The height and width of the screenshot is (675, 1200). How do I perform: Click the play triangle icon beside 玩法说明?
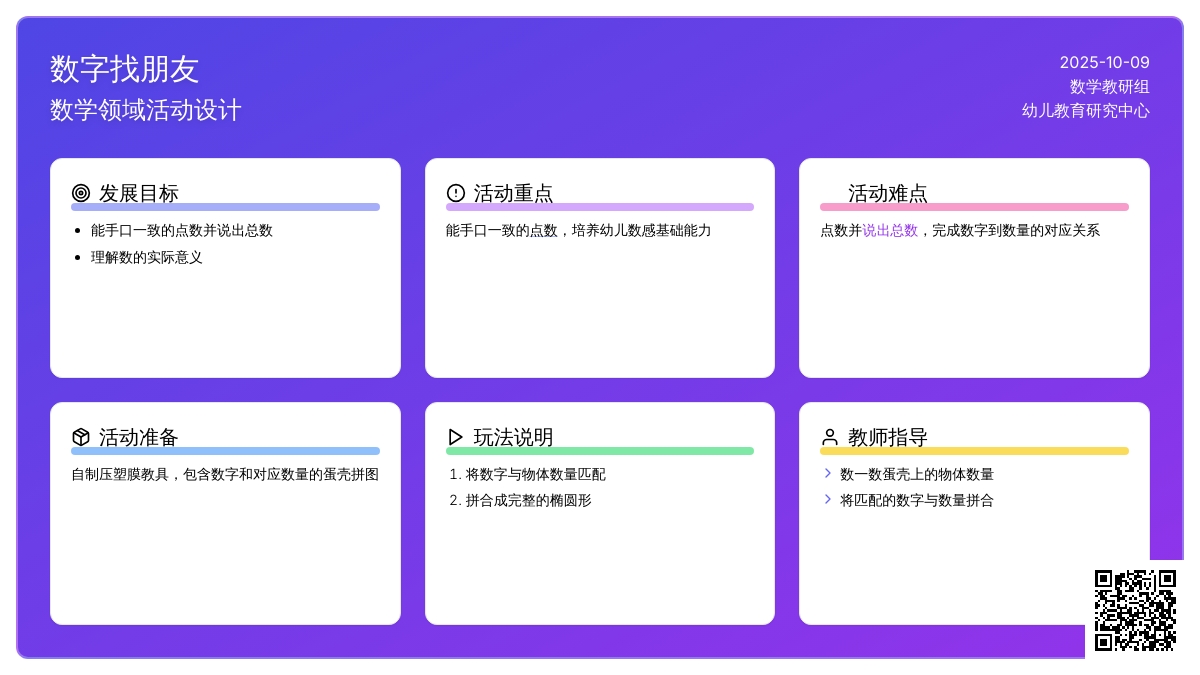point(456,437)
